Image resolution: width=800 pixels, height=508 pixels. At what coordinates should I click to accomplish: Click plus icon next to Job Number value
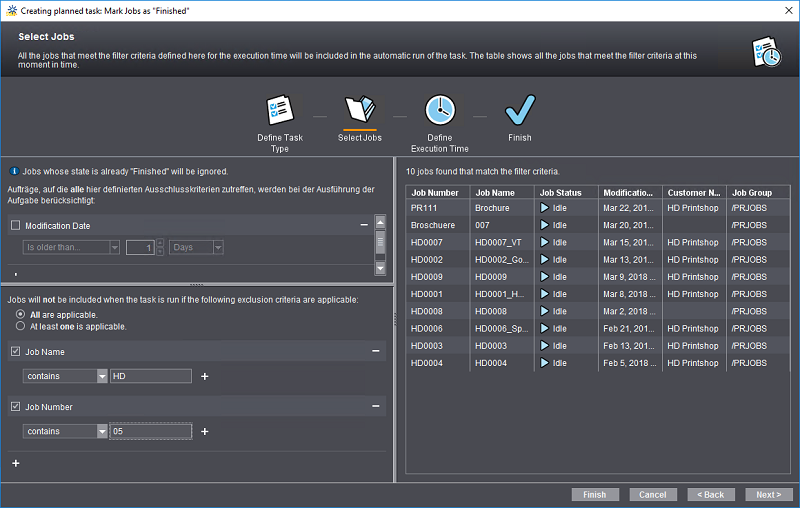(205, 431)
